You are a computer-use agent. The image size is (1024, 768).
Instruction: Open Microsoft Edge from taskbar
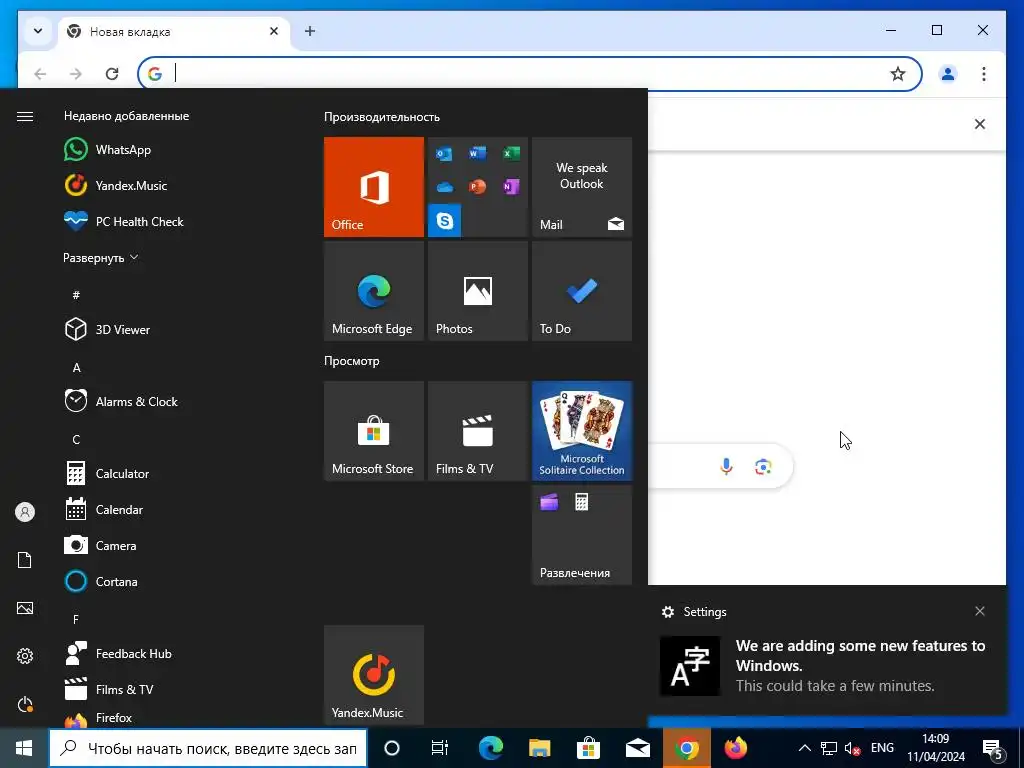(490, 748)
